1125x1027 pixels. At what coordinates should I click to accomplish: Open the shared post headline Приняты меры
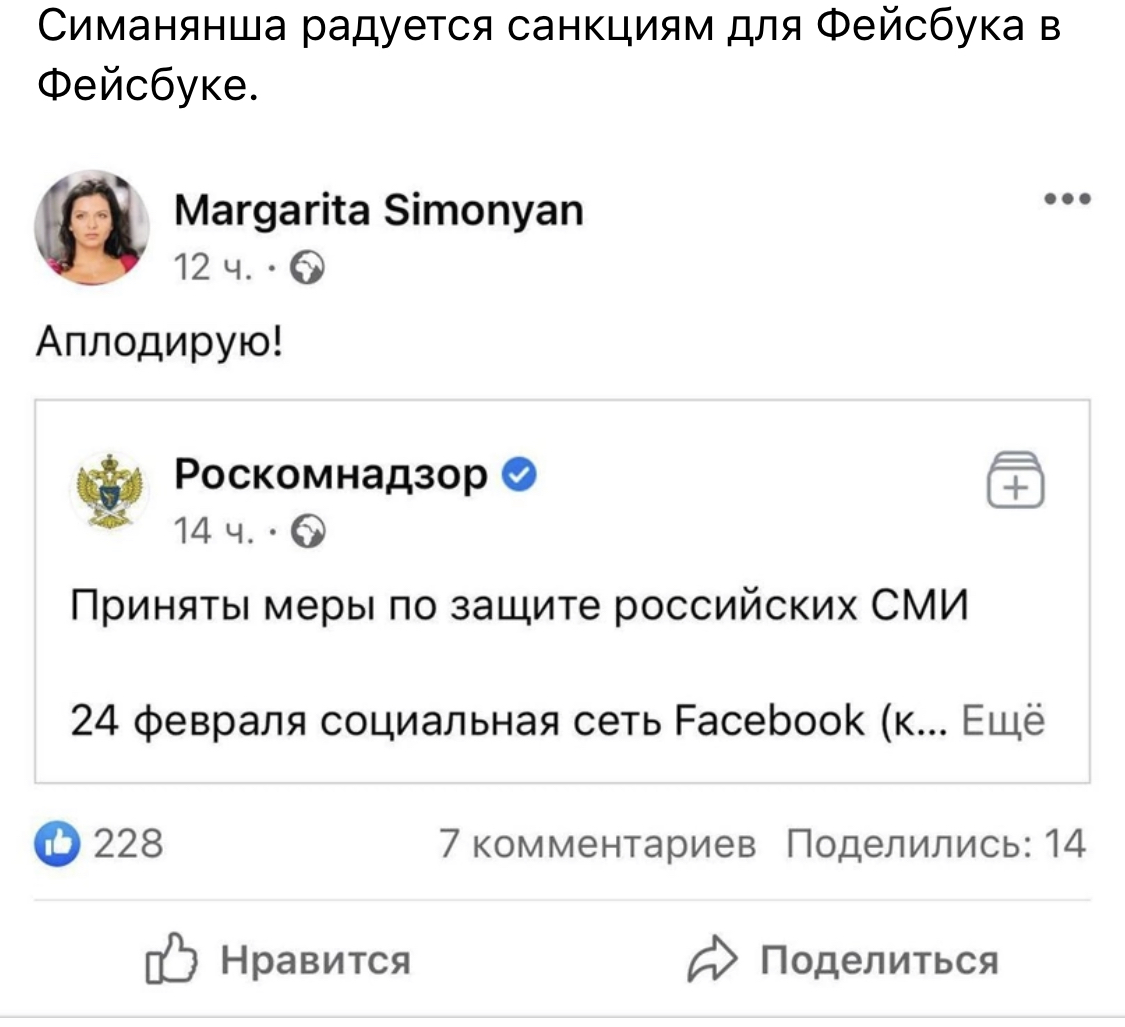click(520, 604)
